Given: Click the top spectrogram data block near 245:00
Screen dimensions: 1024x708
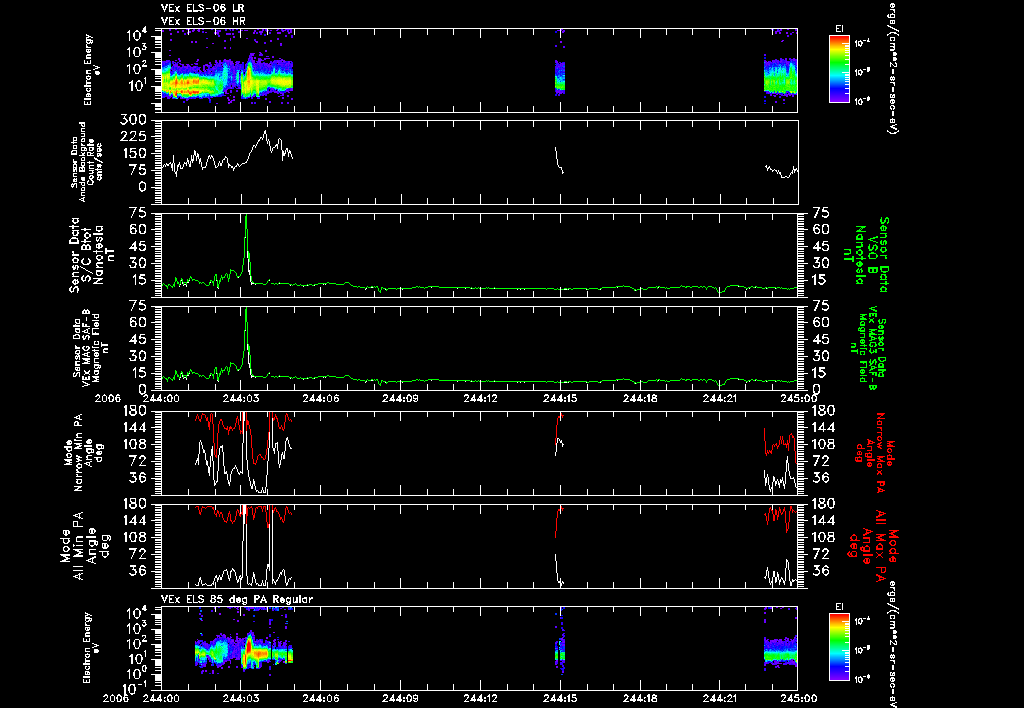Looking at the screenshot, I should point(780,75).
